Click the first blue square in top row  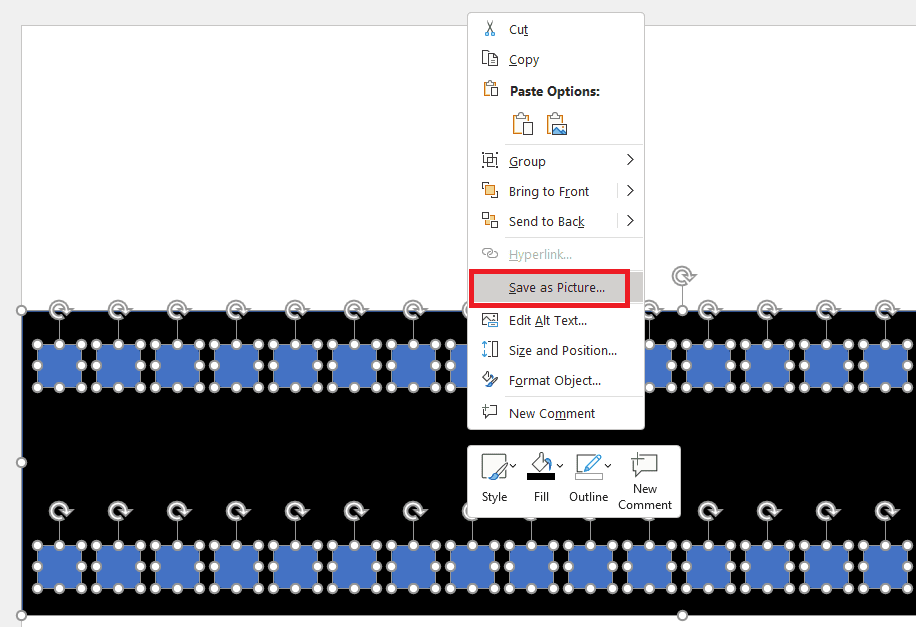pyautogui.click(x=59, y=366)
